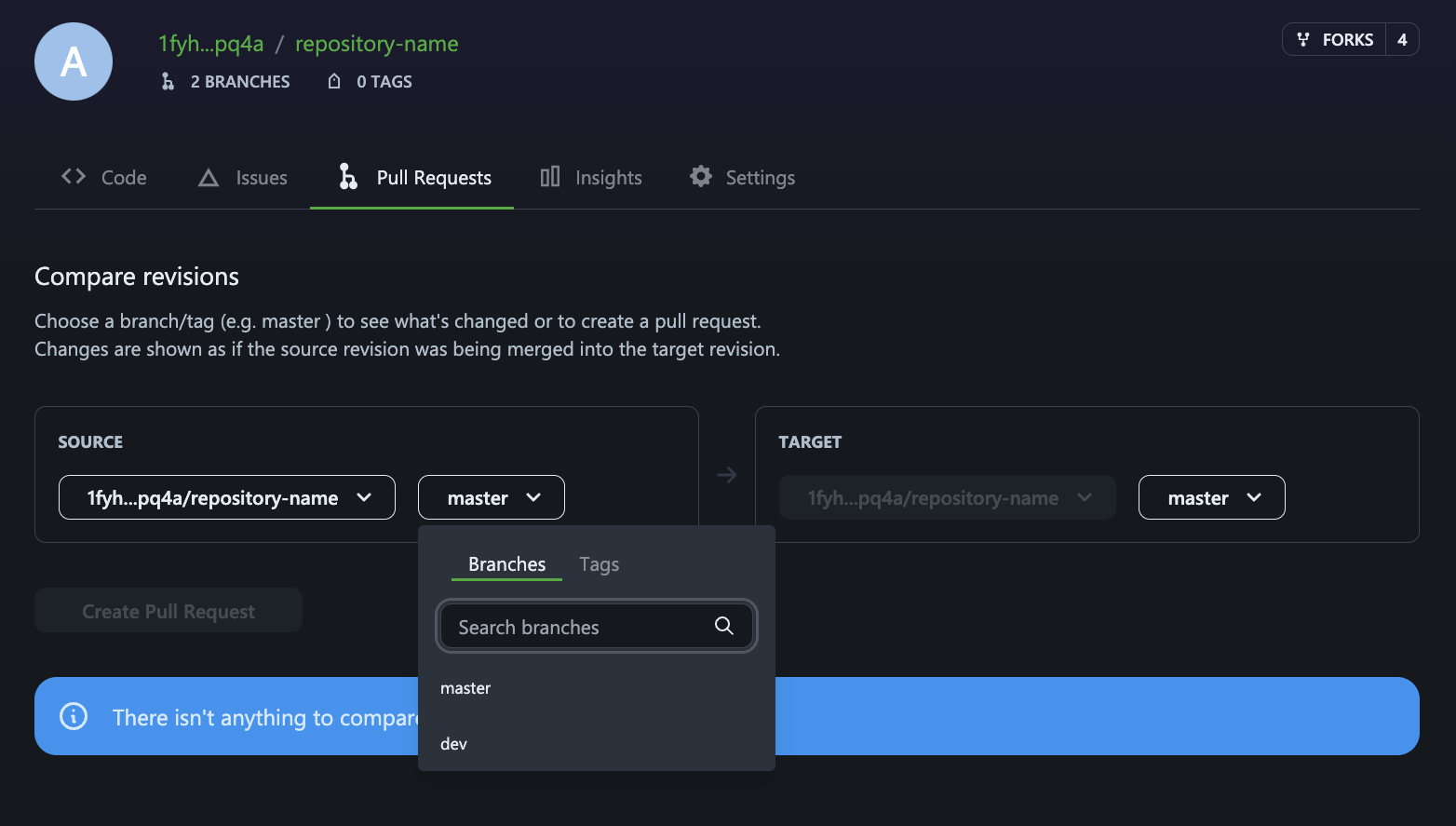The height and width of the screenshot is (826, 1456).
Task: Click the Create Pull Request button
Action: click(169, 610)
